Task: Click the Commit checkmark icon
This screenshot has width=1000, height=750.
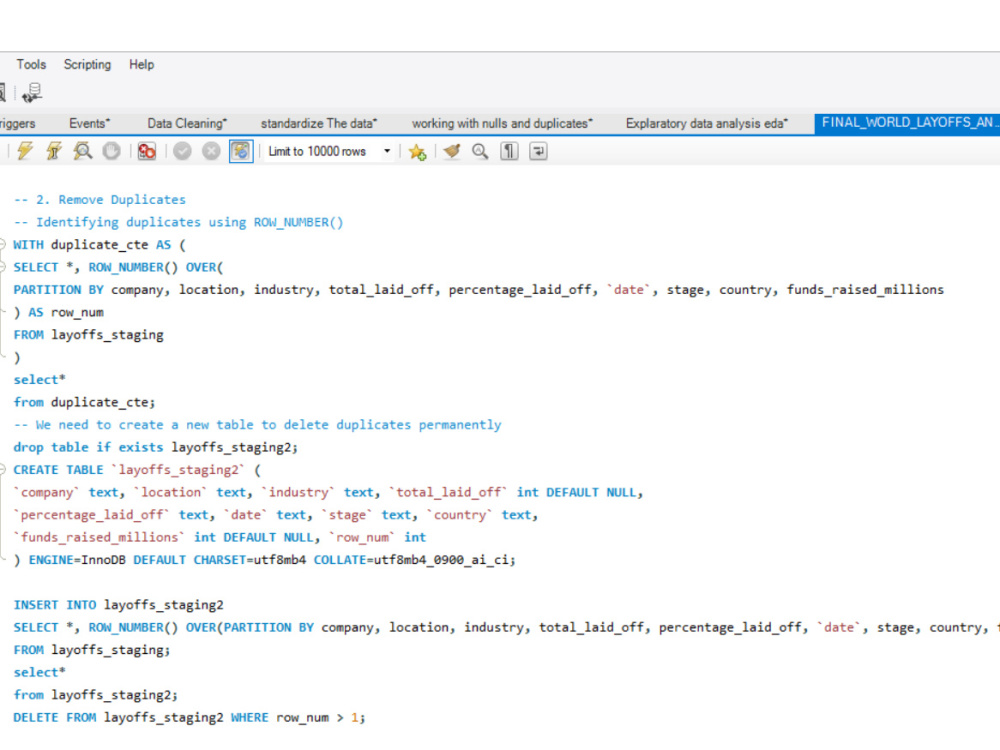Action: (182, 151)
